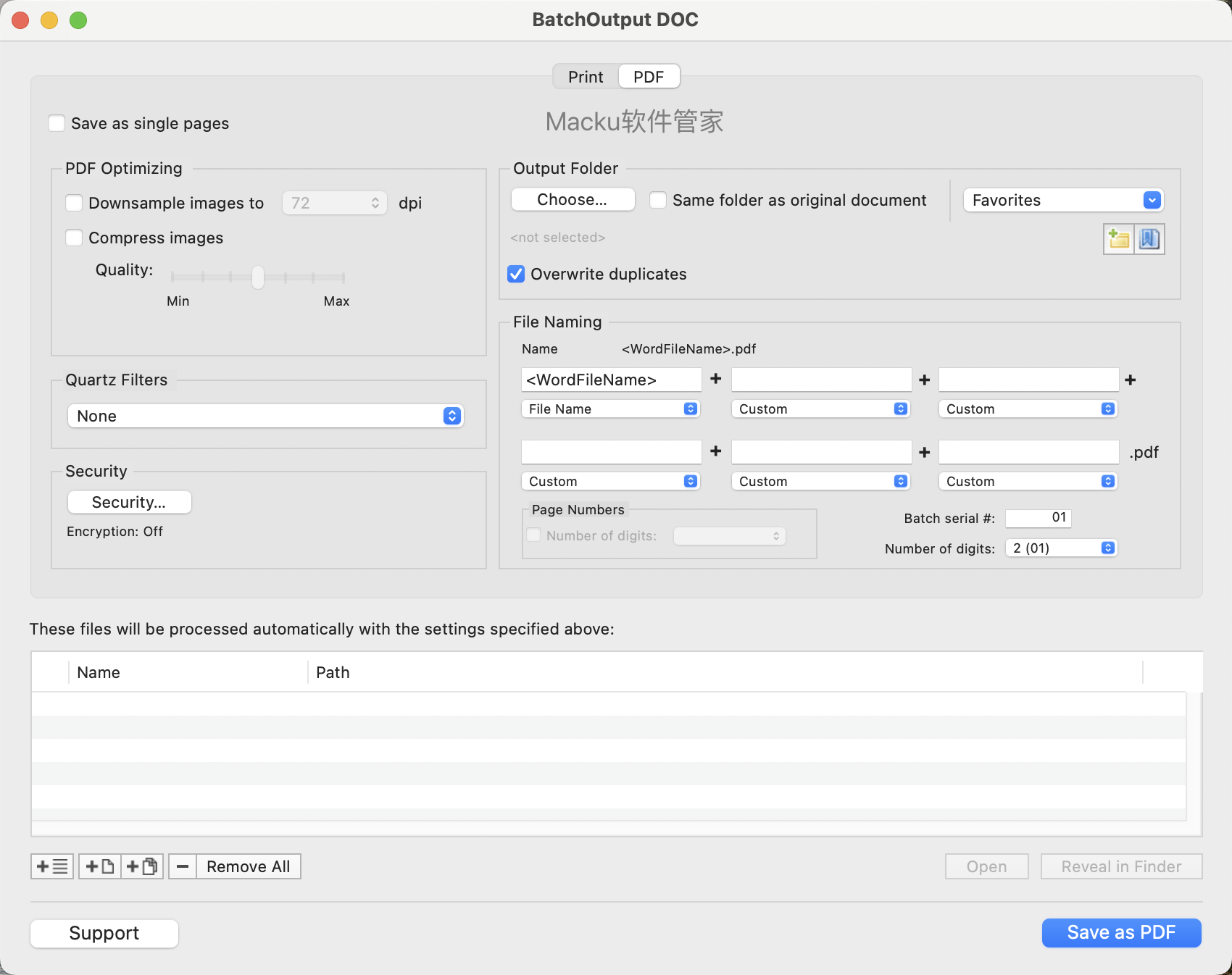Screen dimensions: 1232x975
Task: Open the bookmark manage favorites icon
Action: 1149,239
